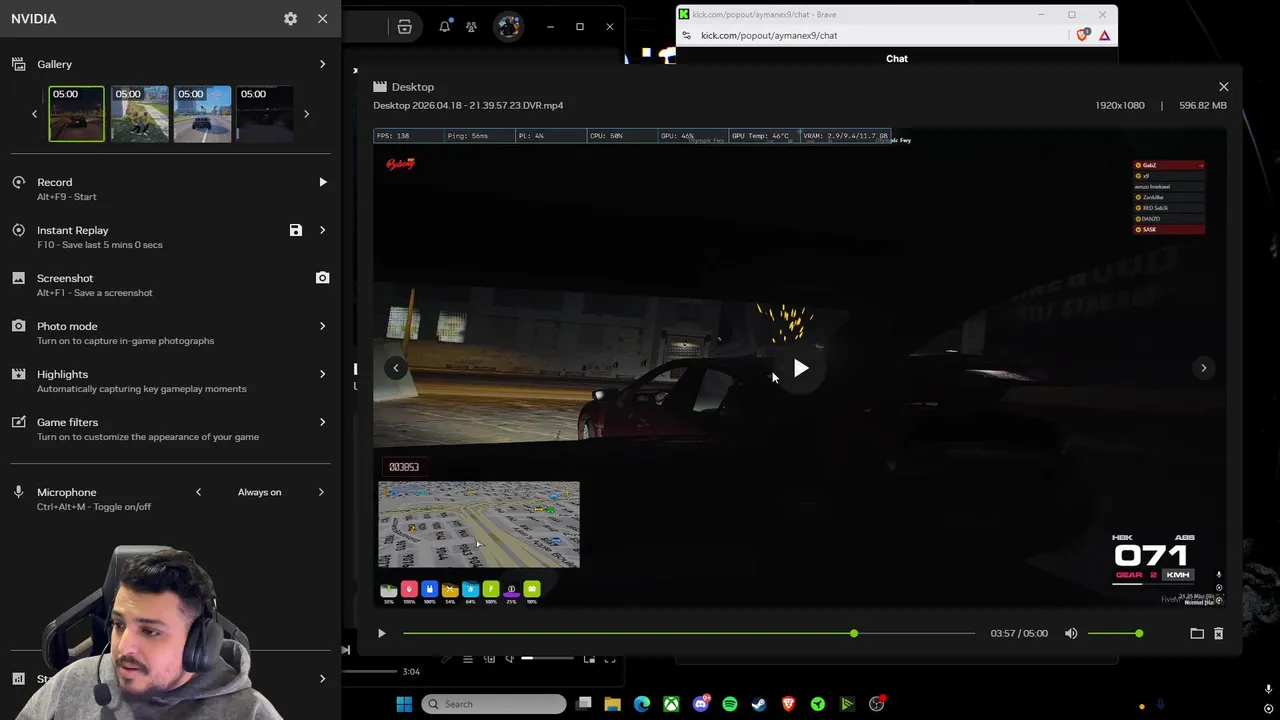This screenshot has width=1280, height=720.
Task: Click the Record circle icon
Action: click(18, 182)
